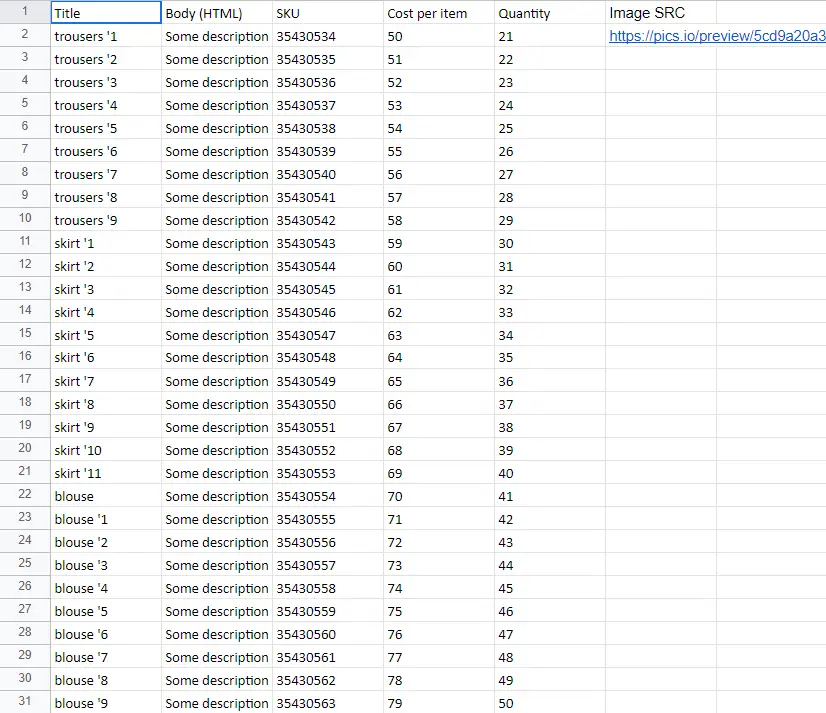Click the cell trousers '5
This screenshot has height=713, width=826.
pyautogui.click(x=106, y=128)
